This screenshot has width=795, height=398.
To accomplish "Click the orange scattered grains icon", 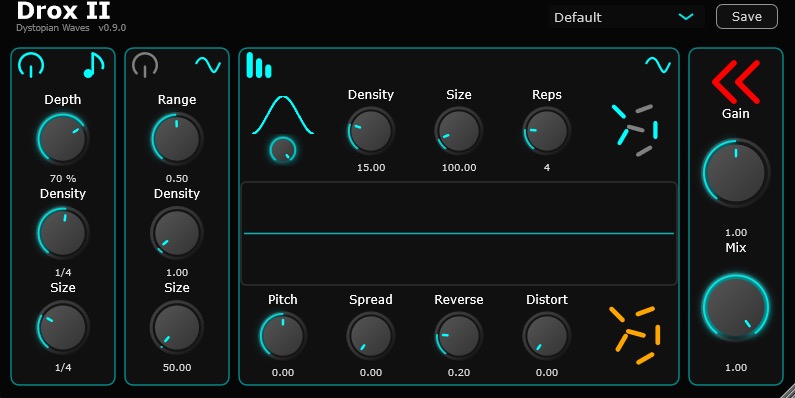I will tap(635, 335).
